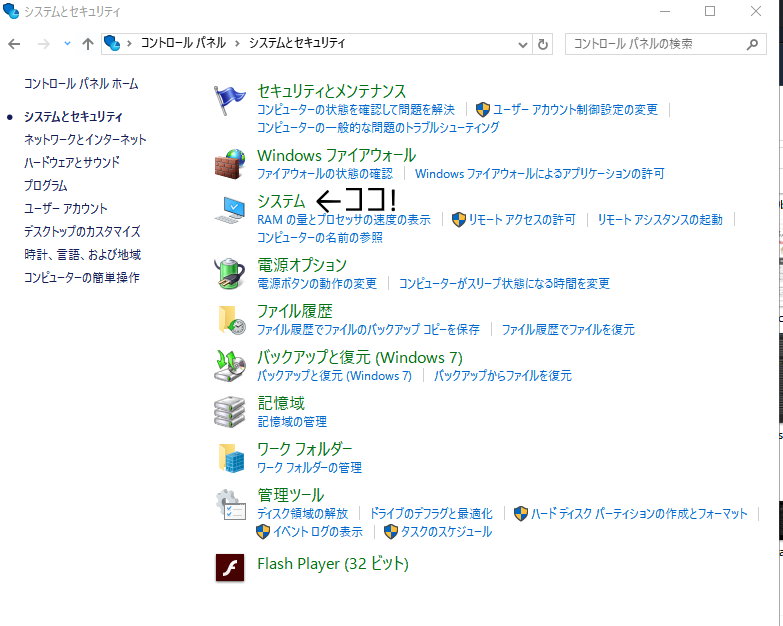Open Windows ファイアウォール heading

[x=337, y=155]
